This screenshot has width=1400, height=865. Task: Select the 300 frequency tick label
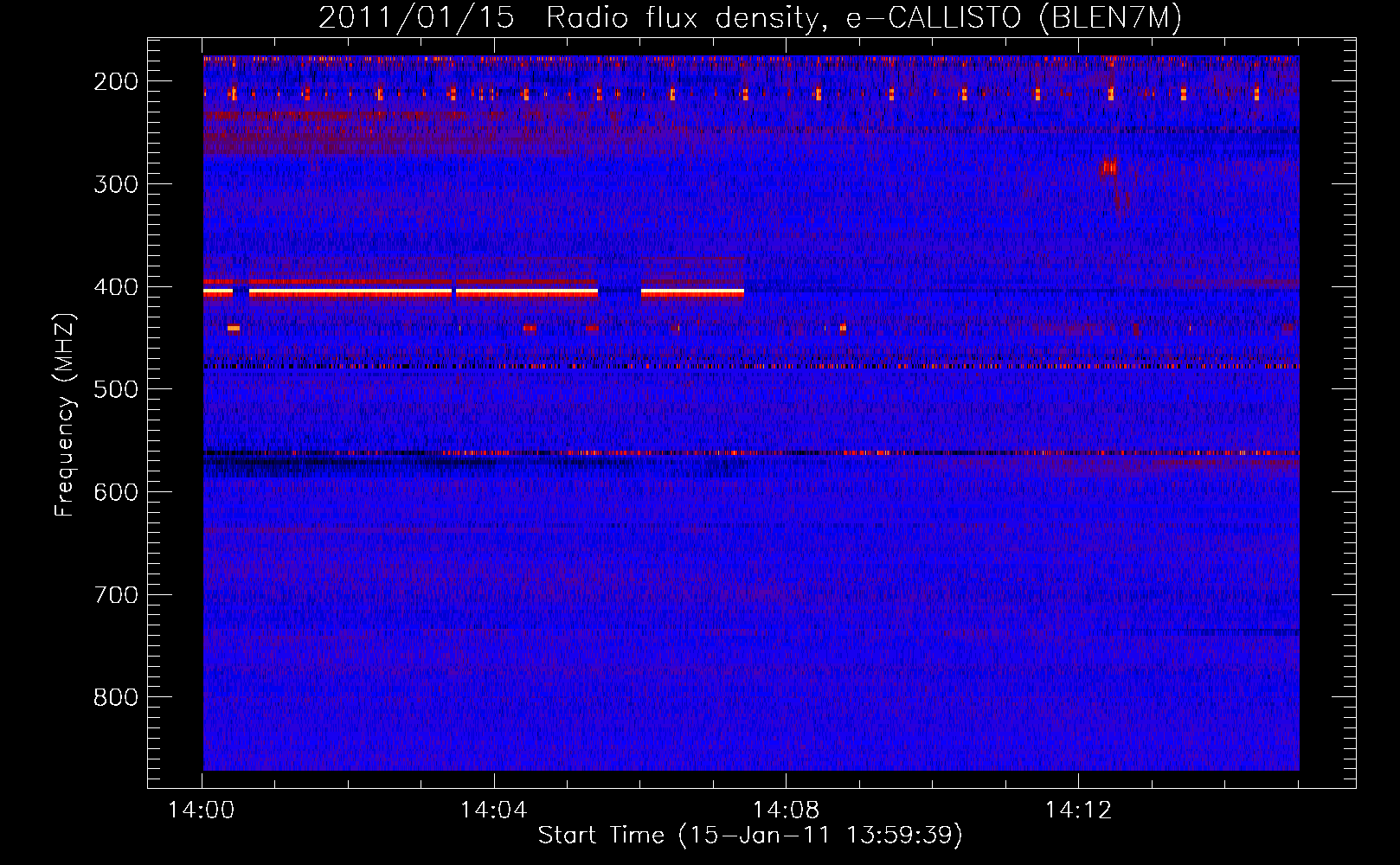click(116, 184)
